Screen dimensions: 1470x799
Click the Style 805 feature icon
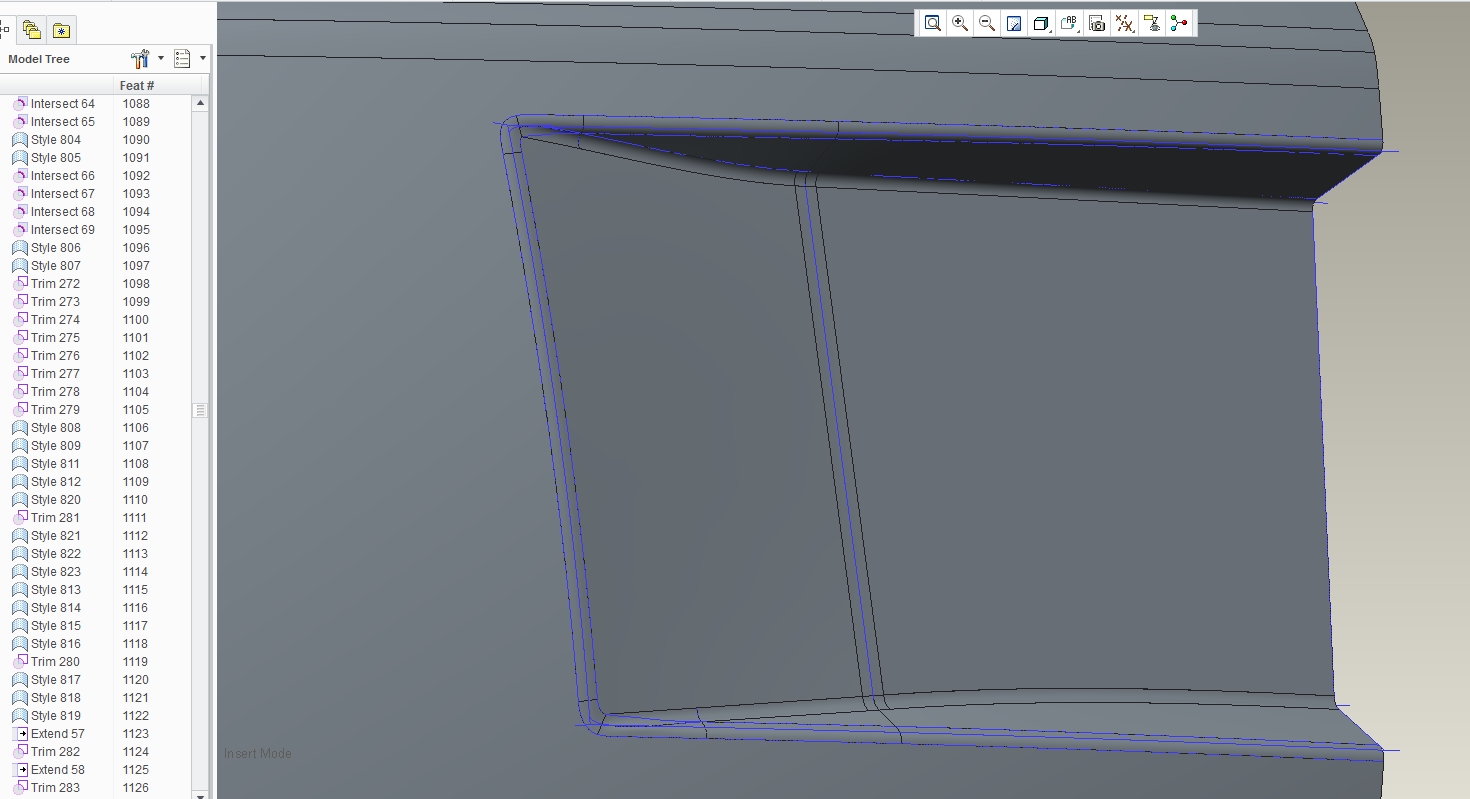pyautogui.click(x=20, y=158)
